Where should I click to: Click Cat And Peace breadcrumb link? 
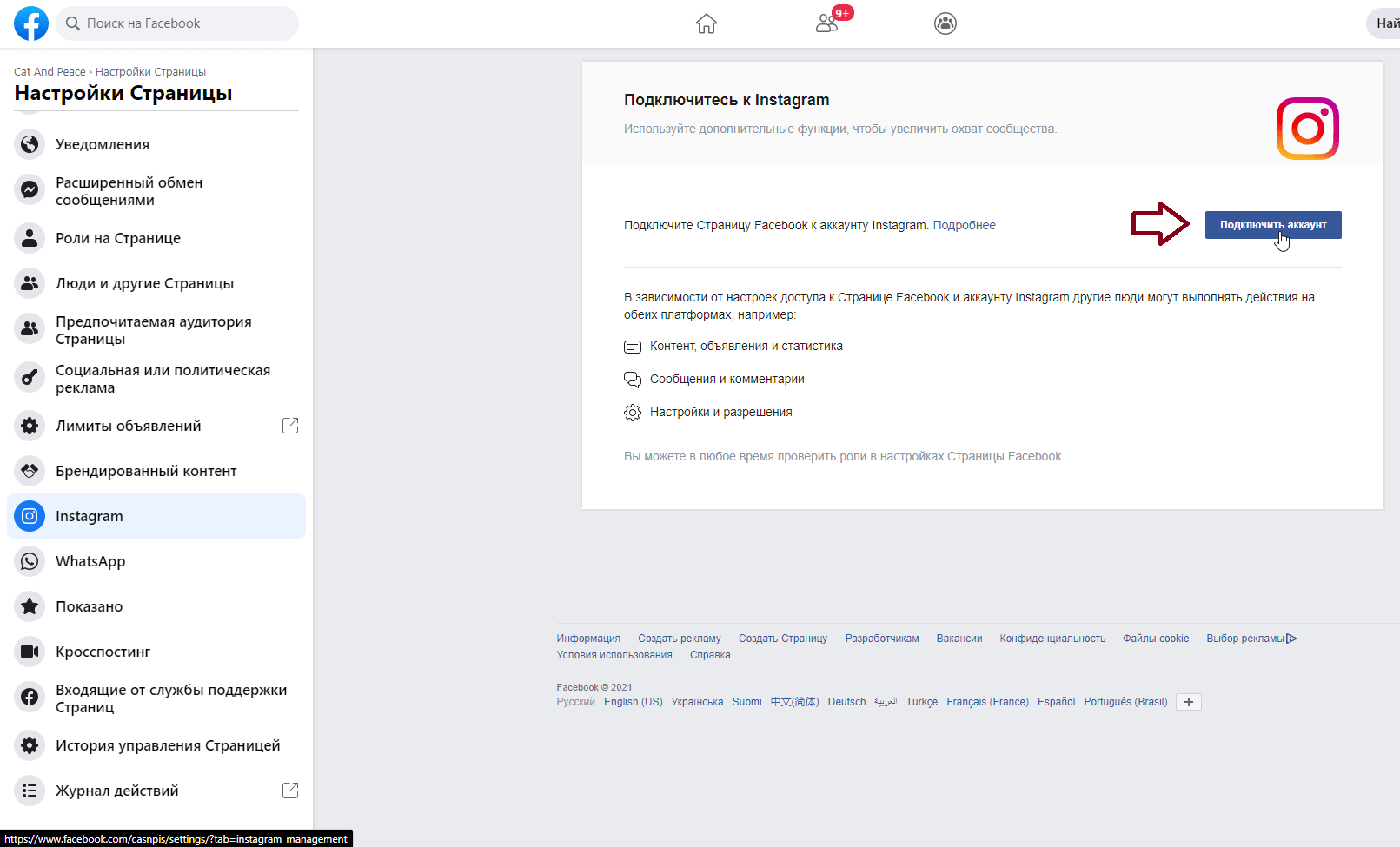(x=50, y=72)
